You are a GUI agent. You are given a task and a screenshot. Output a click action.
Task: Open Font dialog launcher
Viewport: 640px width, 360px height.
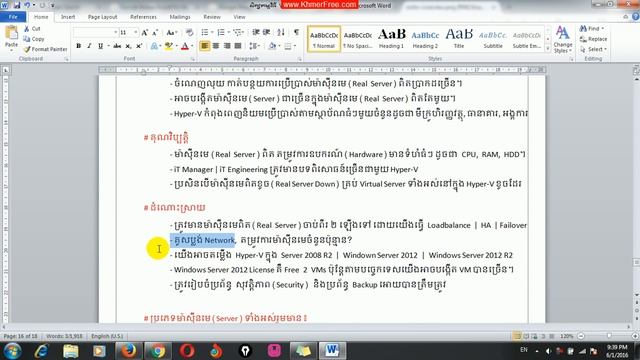pos(192,59)
